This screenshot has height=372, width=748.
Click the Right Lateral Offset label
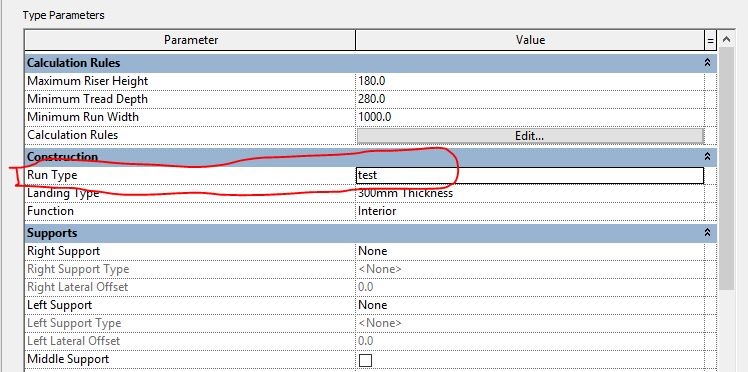coord(78,287)
